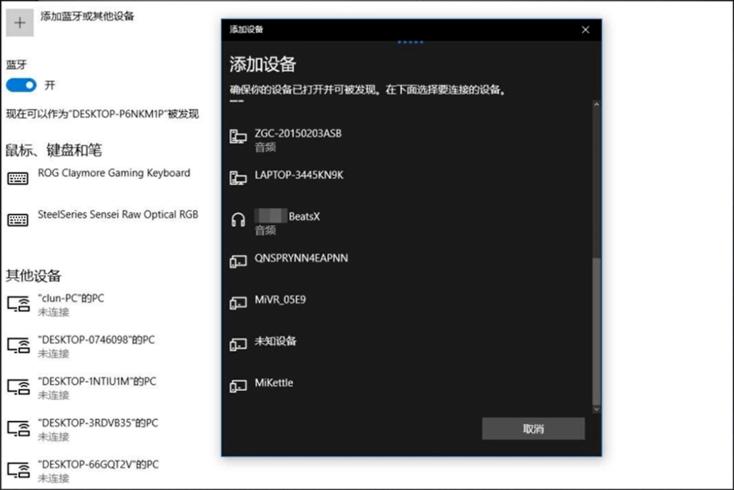Select the ROG Claymore Gaming Keyboard icon
The image size is (734, 490).
(x=18, y=178)
